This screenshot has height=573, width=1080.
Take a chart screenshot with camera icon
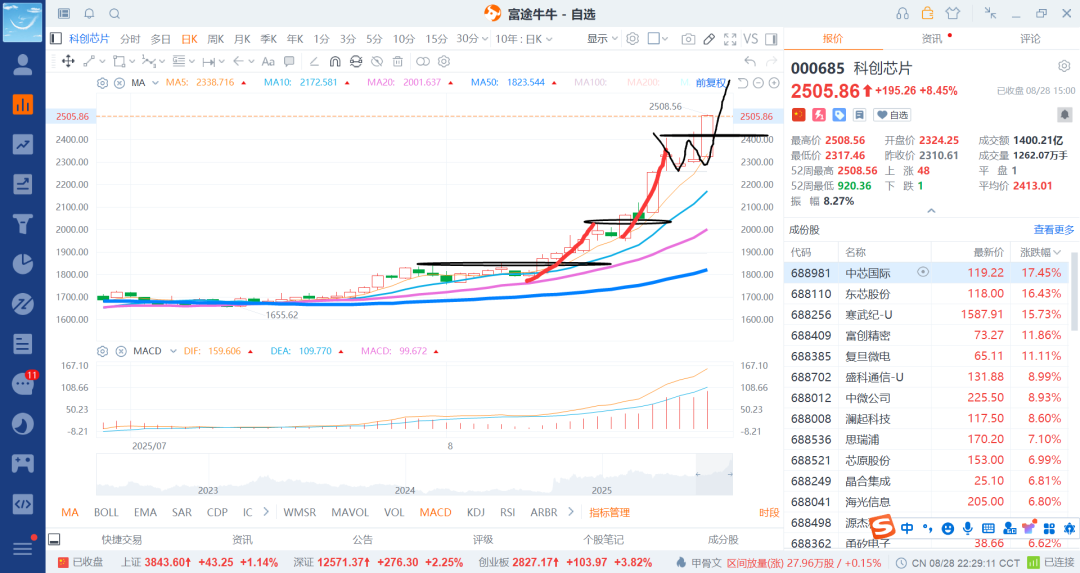[x=688, y=39]
